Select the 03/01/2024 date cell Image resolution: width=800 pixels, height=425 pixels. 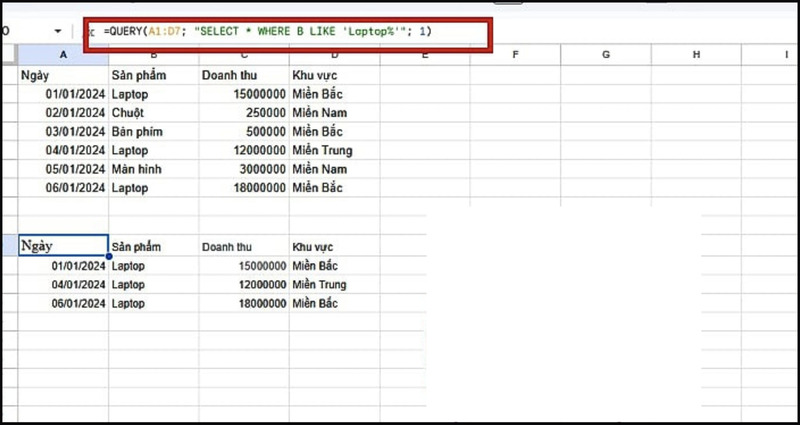[63, 132]
